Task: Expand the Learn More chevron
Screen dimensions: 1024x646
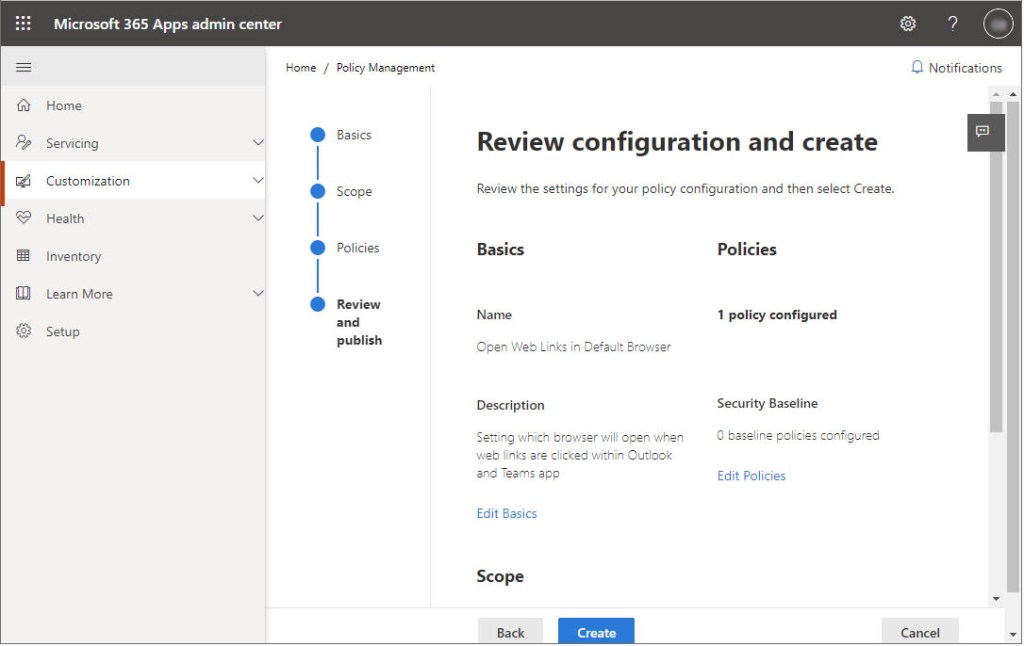Action: [x=258, y=293]
